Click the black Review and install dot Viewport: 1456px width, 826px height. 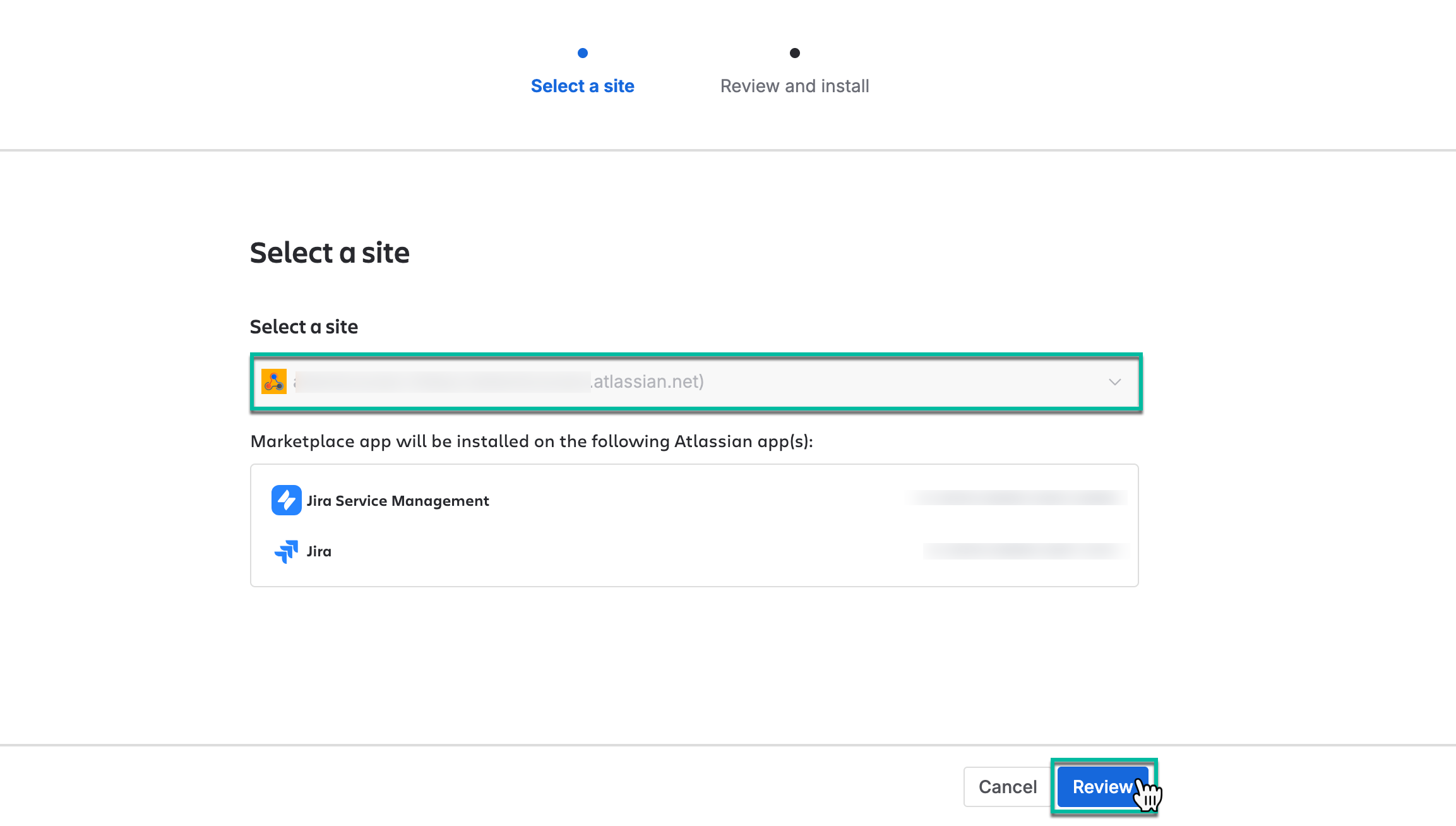coord(794,53)
